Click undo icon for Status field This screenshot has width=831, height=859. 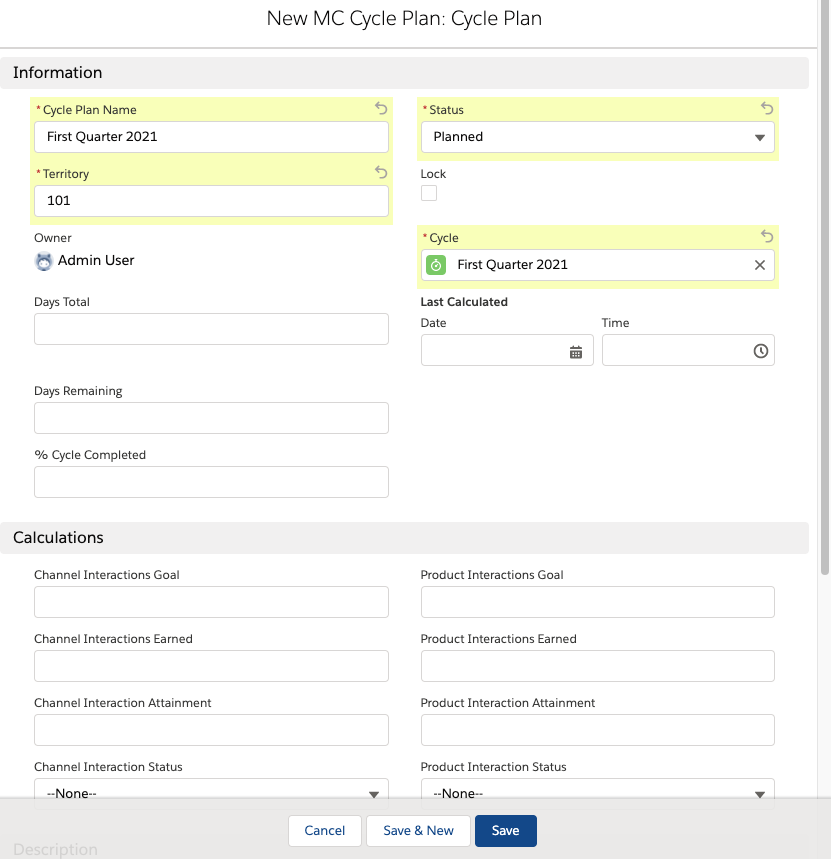pos(766,109)
